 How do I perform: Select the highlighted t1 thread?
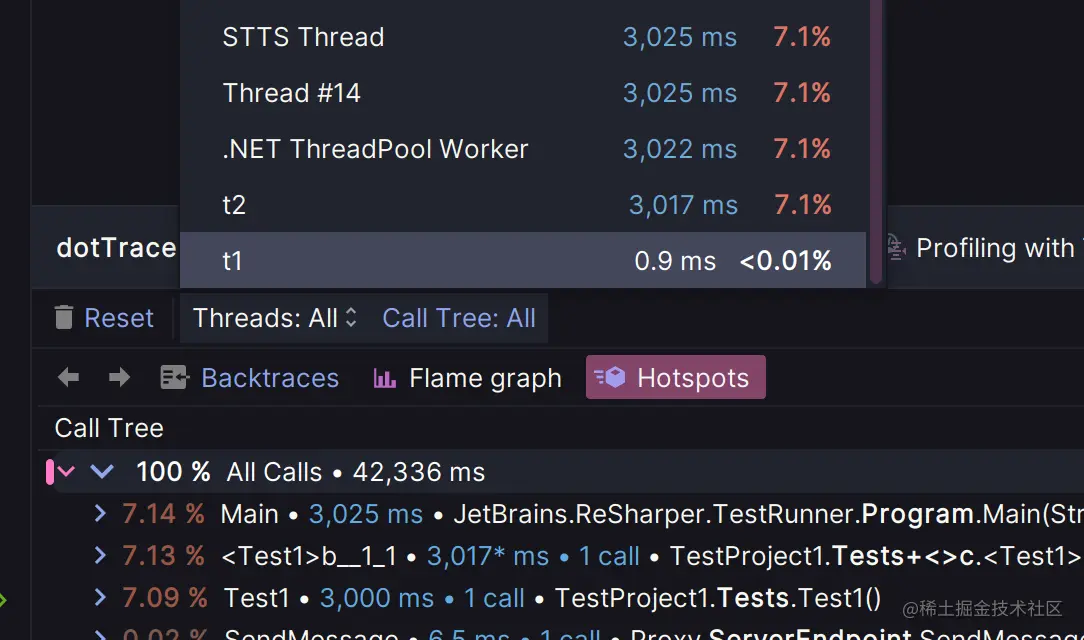pyautogui.click(x=523, y=260)
